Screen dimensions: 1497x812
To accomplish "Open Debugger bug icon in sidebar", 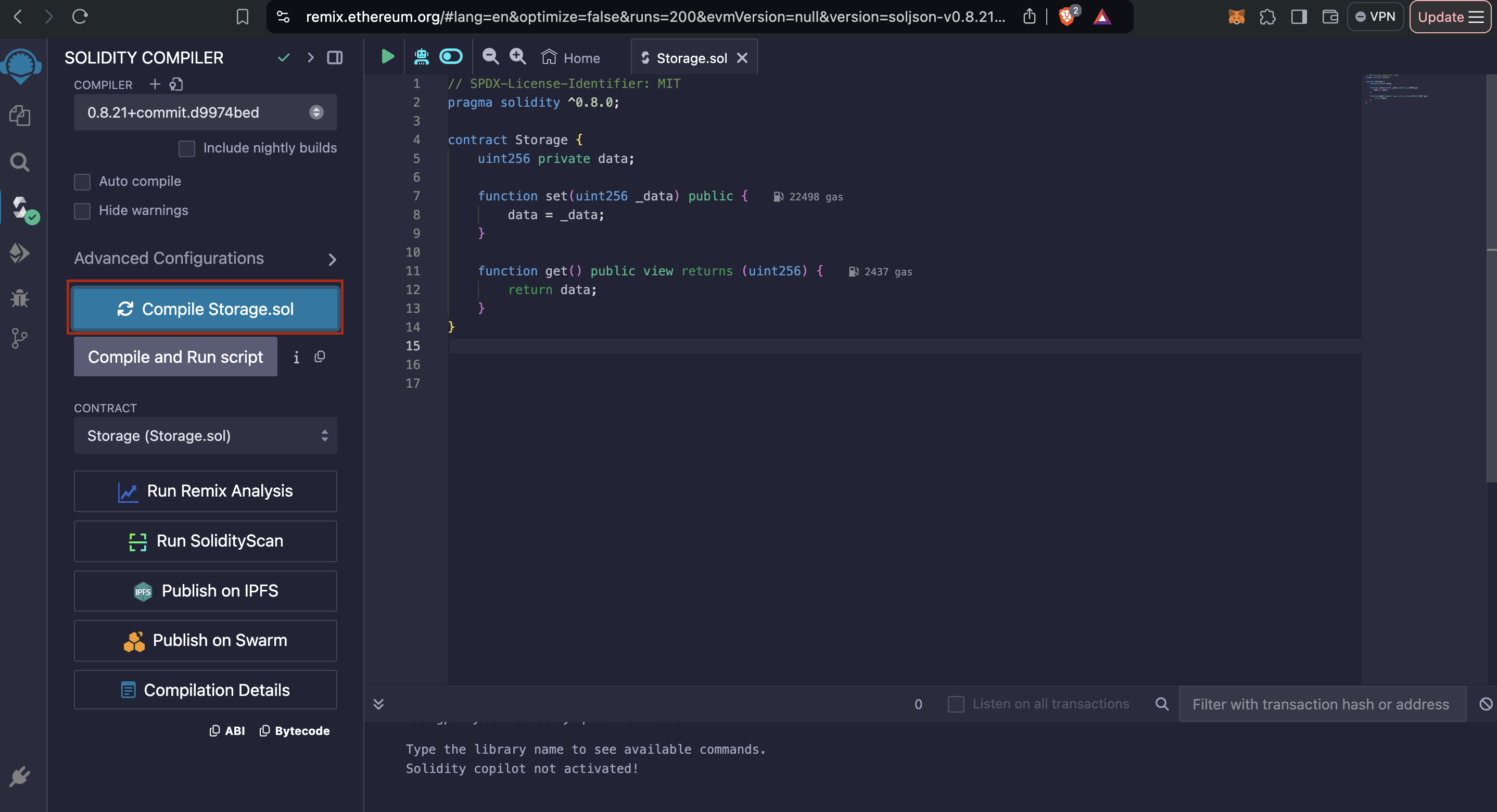I will click(20, 298).
